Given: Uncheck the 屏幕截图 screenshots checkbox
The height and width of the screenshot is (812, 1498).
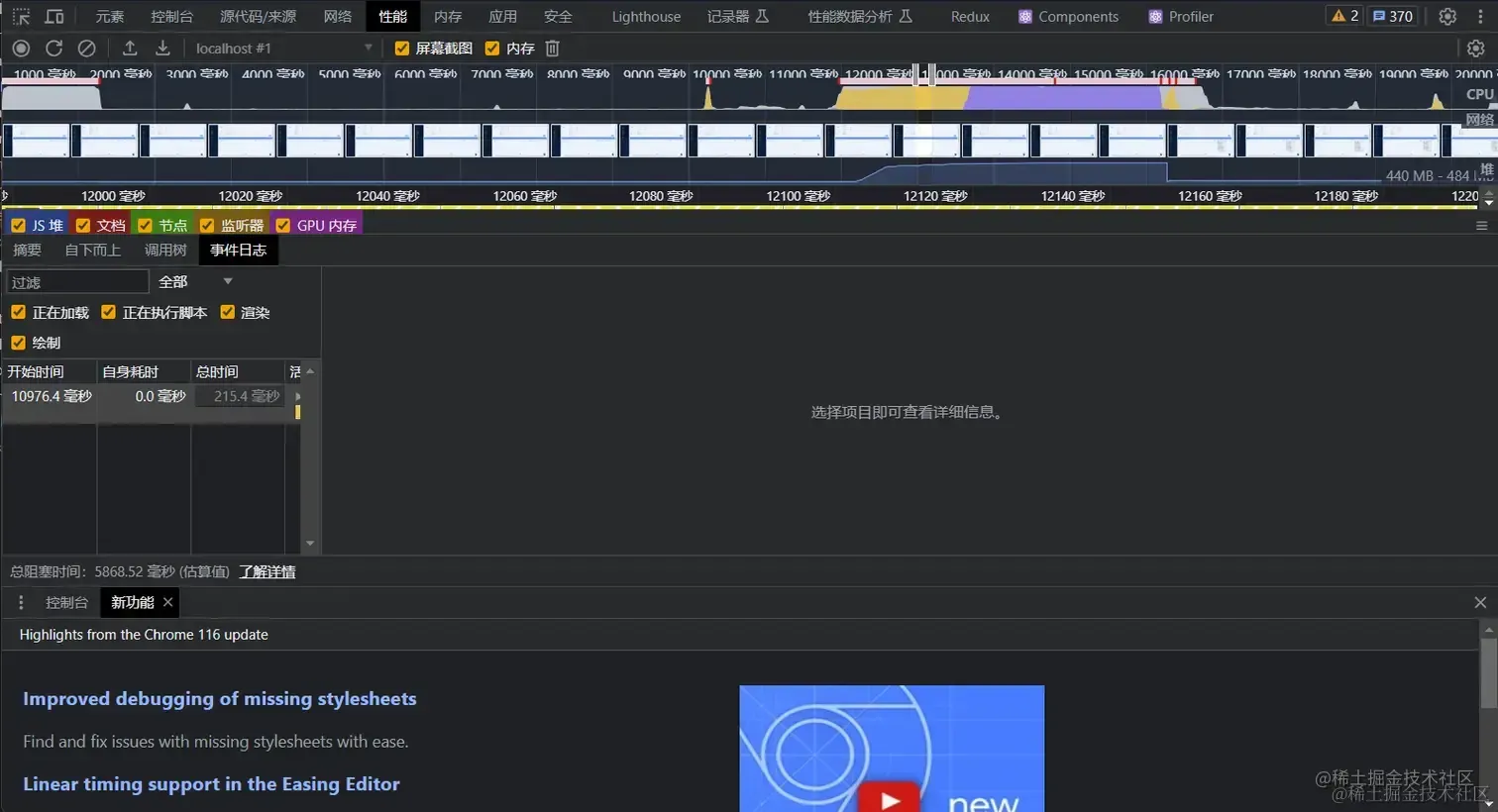Looking at the screenshot, I should [401, 48].
